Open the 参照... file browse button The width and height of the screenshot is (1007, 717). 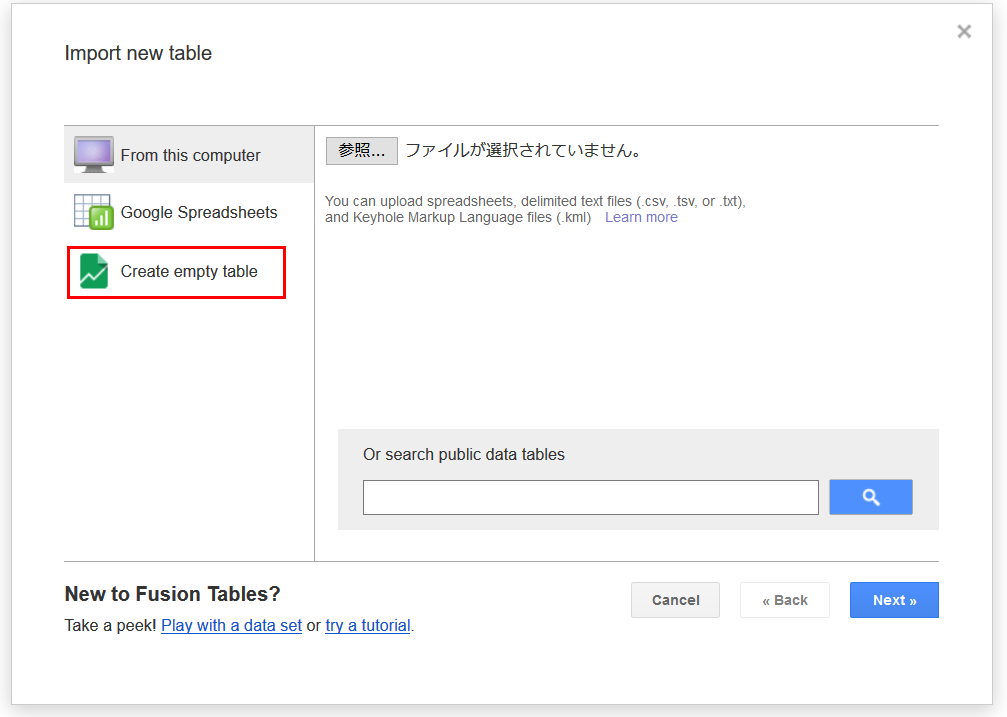(362, 151)
